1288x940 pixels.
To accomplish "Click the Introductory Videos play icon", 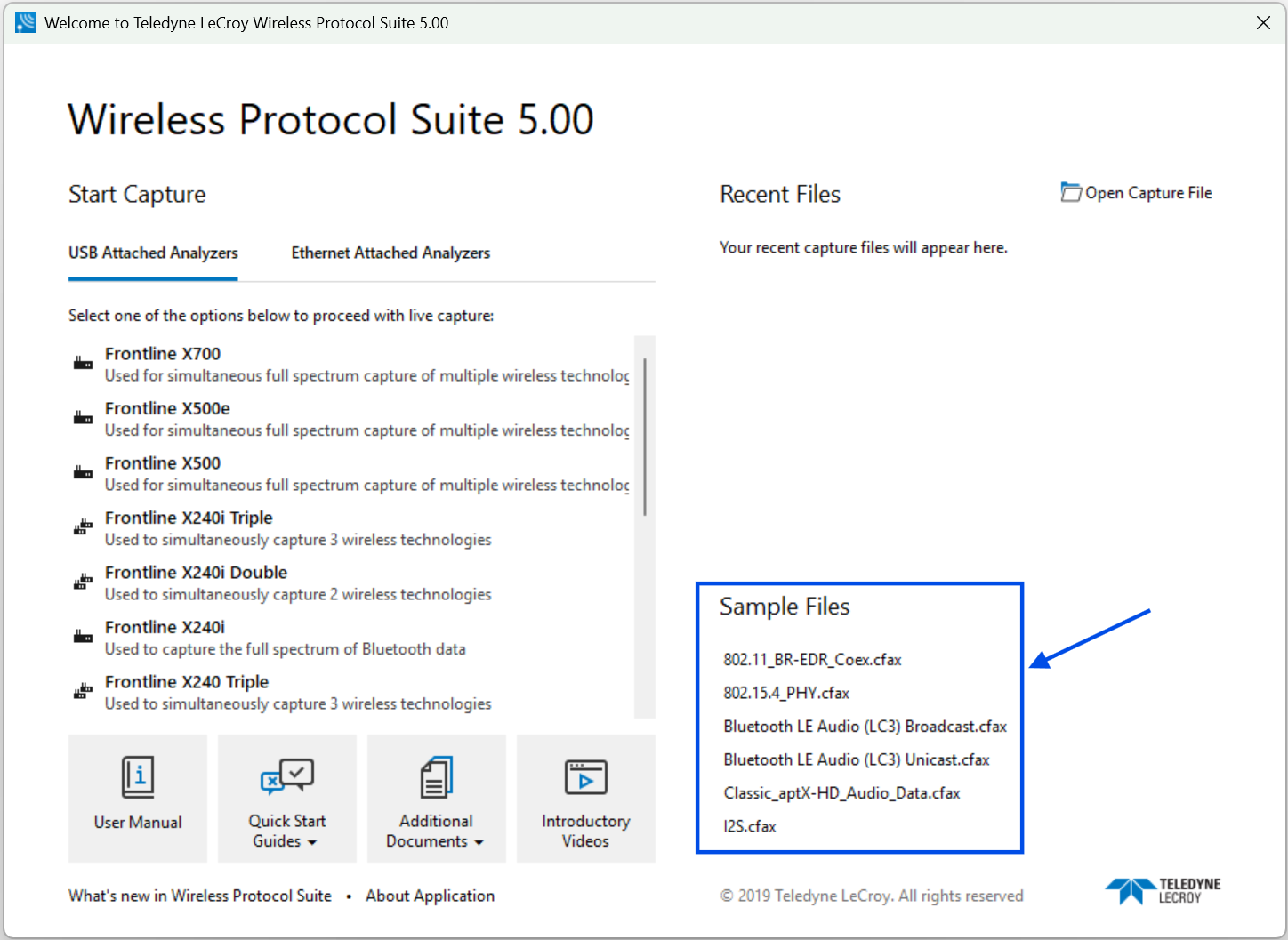I will 586,777.
